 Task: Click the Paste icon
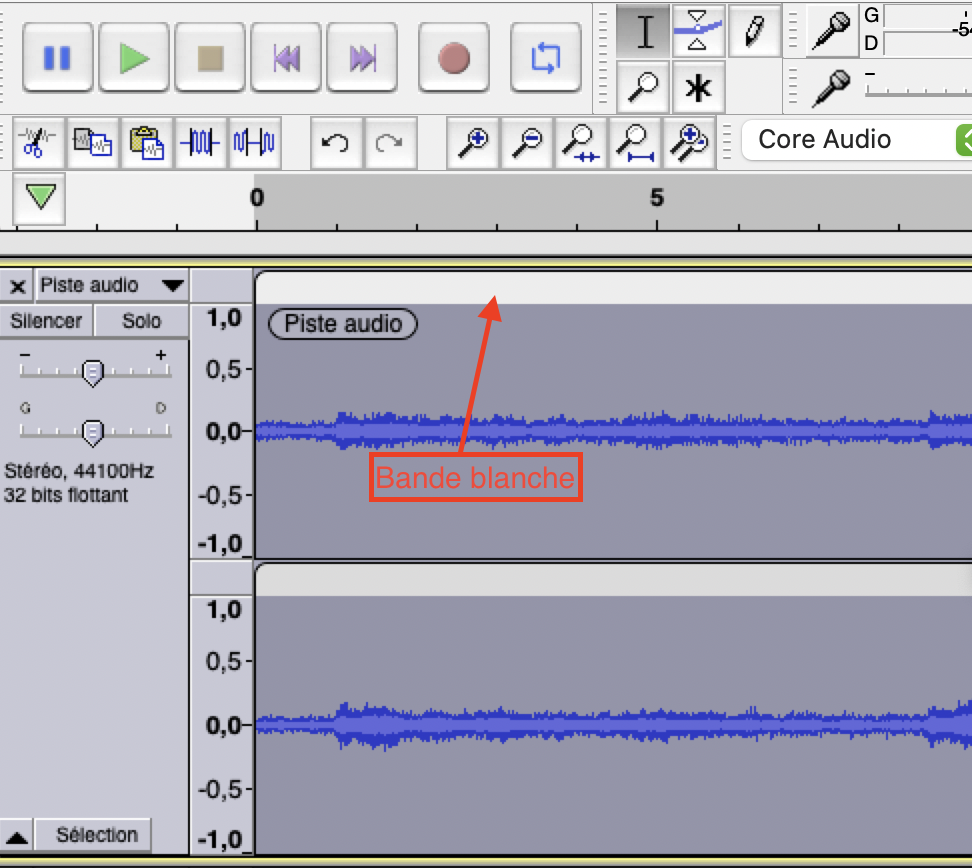coord(147,142)
